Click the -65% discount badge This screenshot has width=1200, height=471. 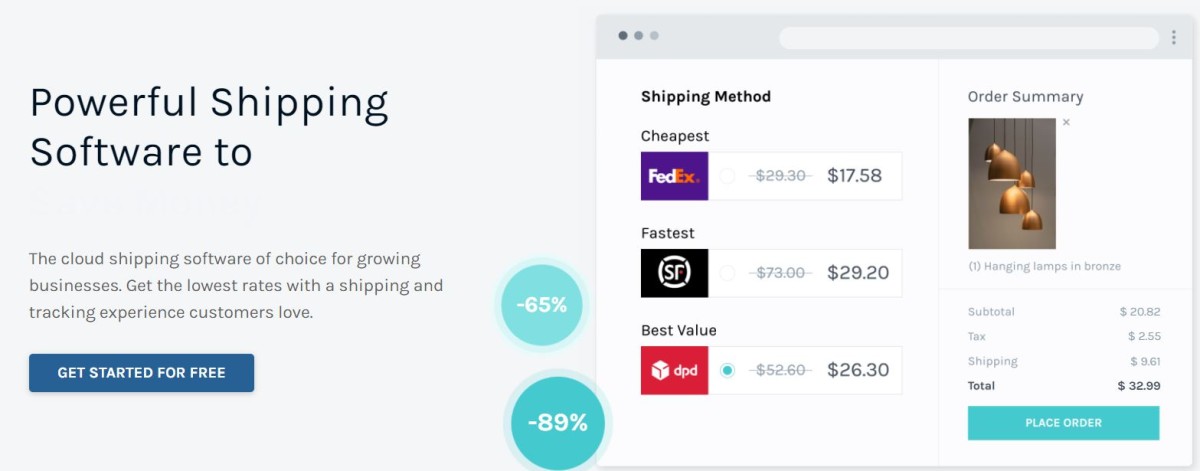coord(541,305)
